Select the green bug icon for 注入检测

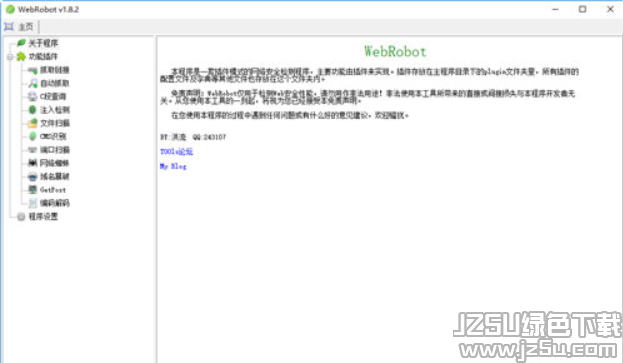pyautogui.click(x=33, y=110)
